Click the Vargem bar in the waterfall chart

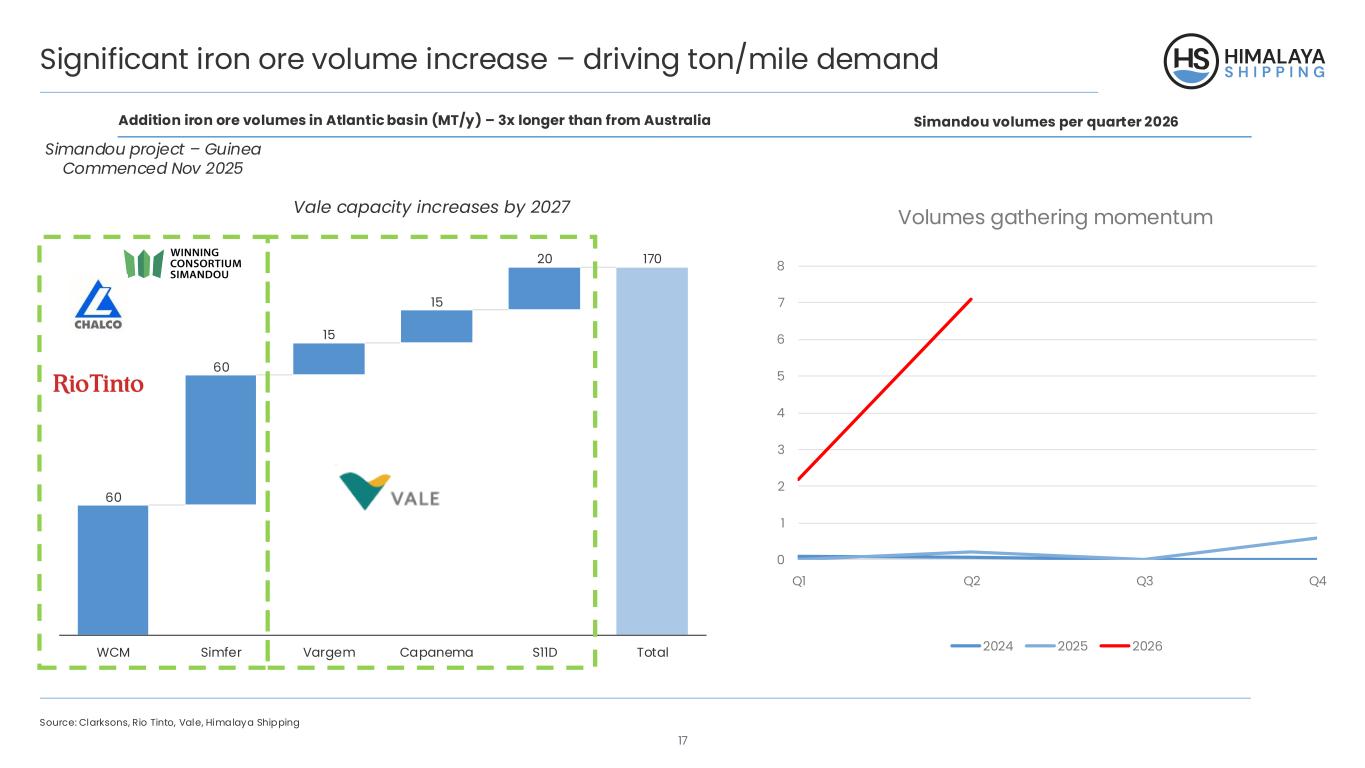pos(329,359)
